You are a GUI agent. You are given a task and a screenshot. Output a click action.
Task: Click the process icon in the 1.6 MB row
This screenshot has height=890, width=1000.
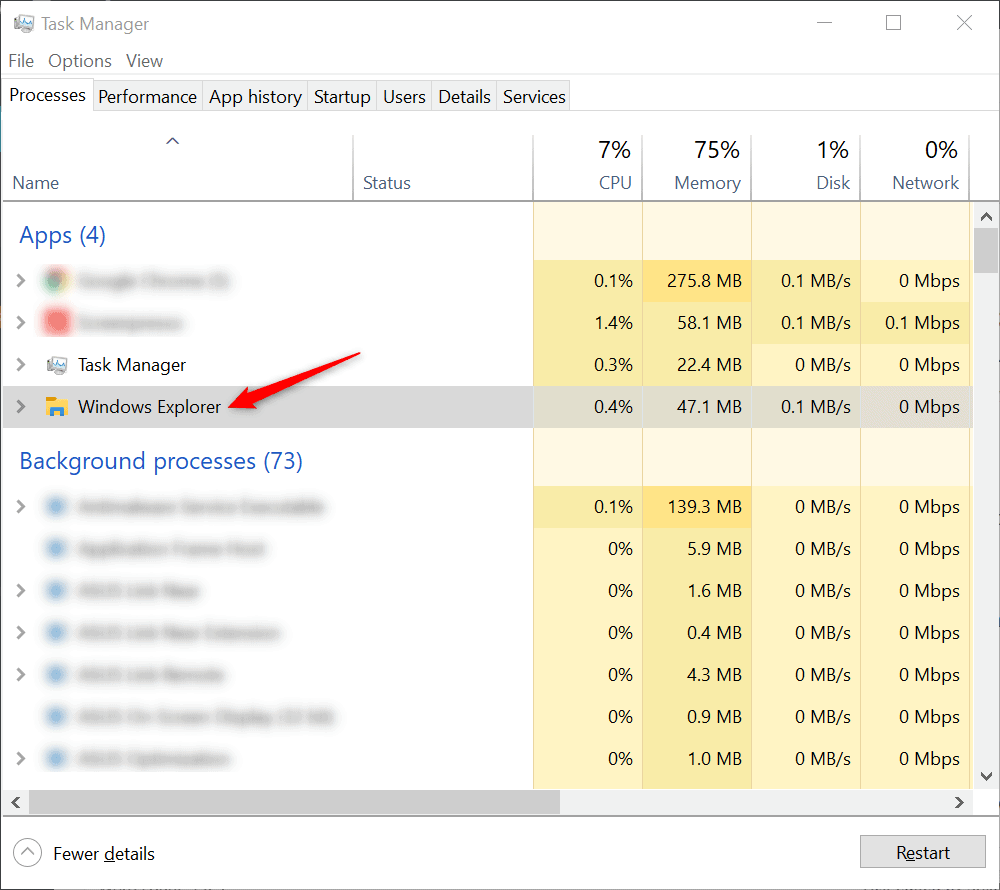pyautogui.click(x=56, y=591)
